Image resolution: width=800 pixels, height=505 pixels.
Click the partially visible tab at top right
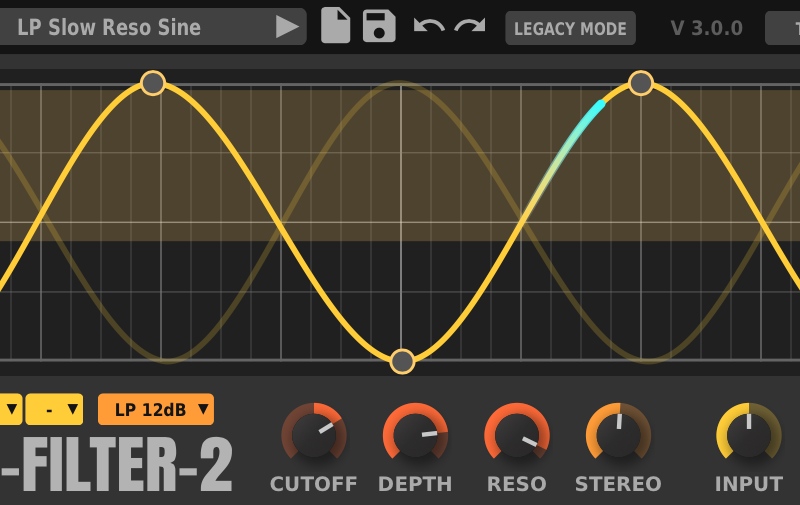pyautogui.click(x=783, y=28)
